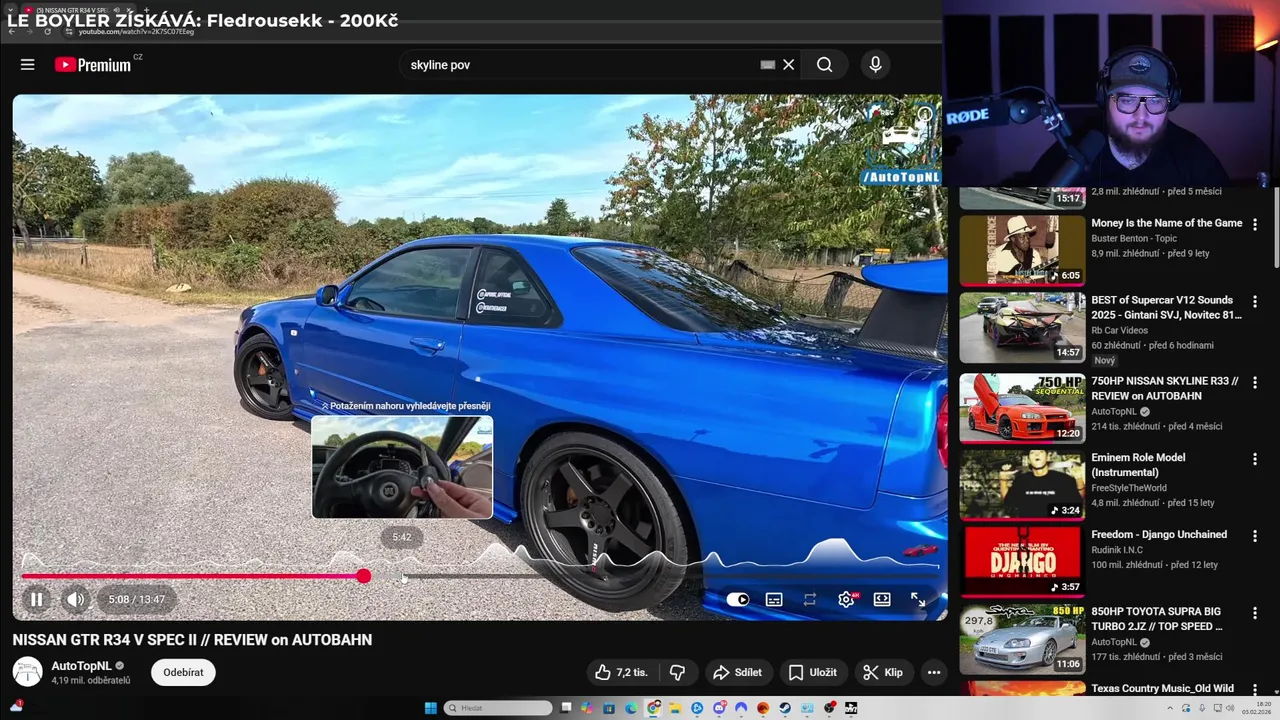Run search with the magnifier button
1280x720 pixels.
click(x=824, y=64)
